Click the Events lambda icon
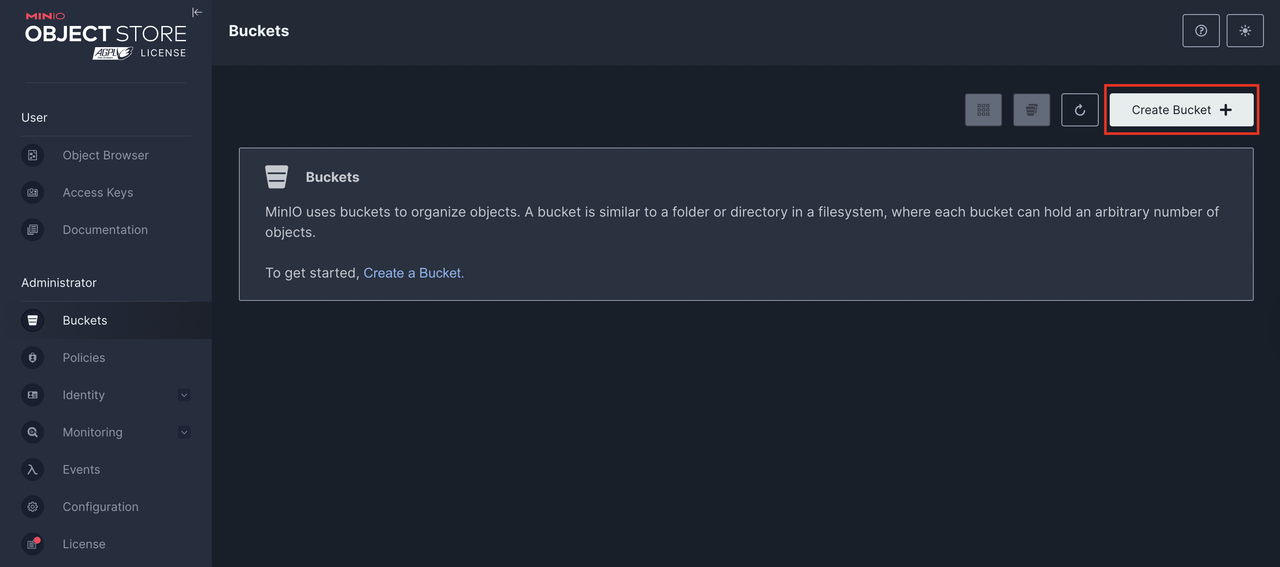1280x567 pixels. pyautogui.click(x=33, y=470)
